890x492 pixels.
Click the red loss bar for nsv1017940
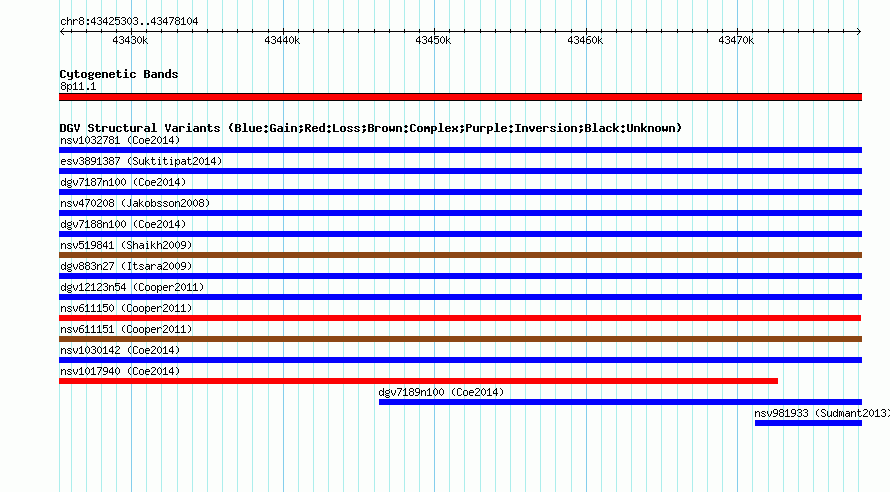[418, 381]
